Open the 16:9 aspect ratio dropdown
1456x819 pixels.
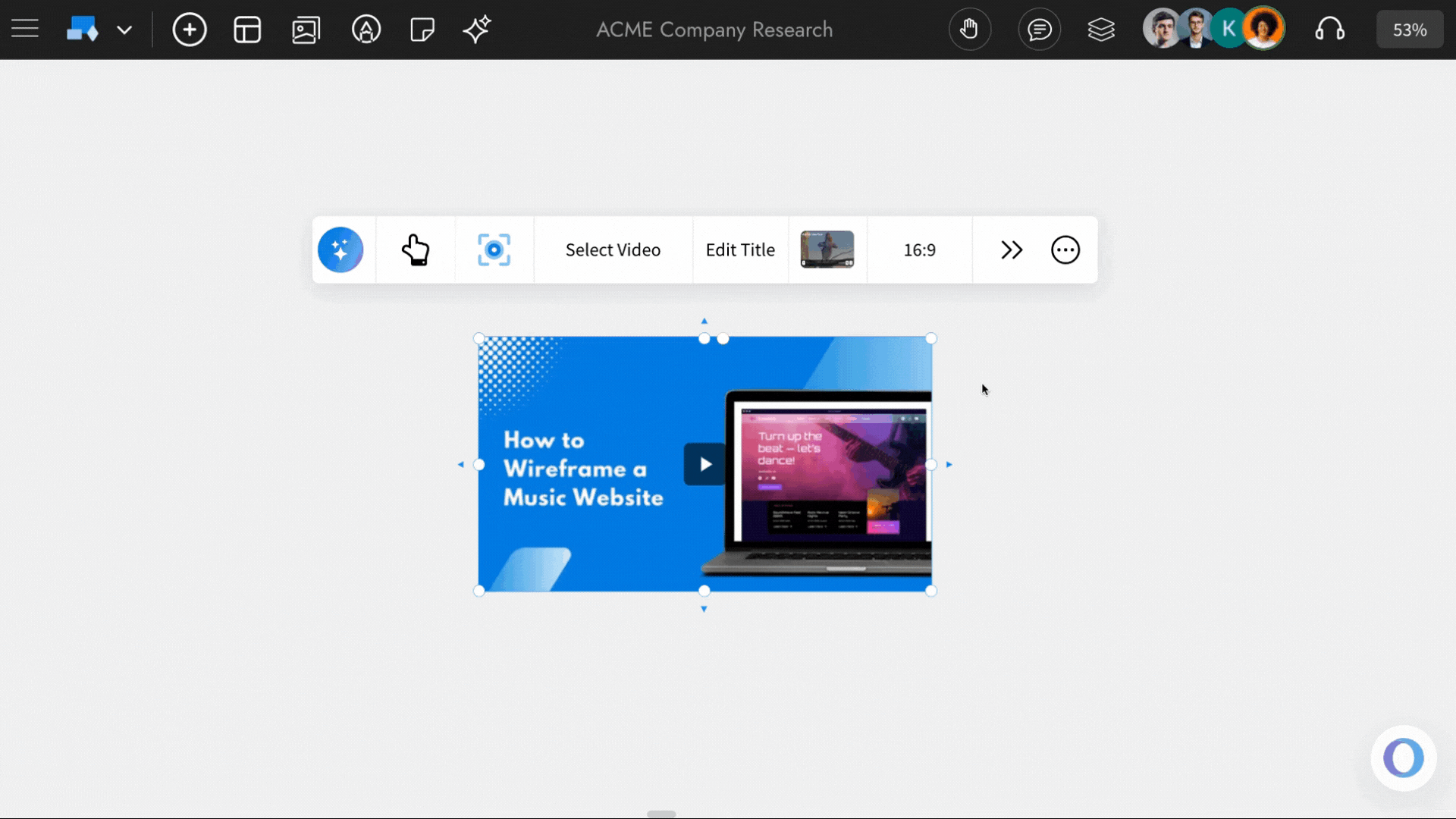[x=919, y=249]
